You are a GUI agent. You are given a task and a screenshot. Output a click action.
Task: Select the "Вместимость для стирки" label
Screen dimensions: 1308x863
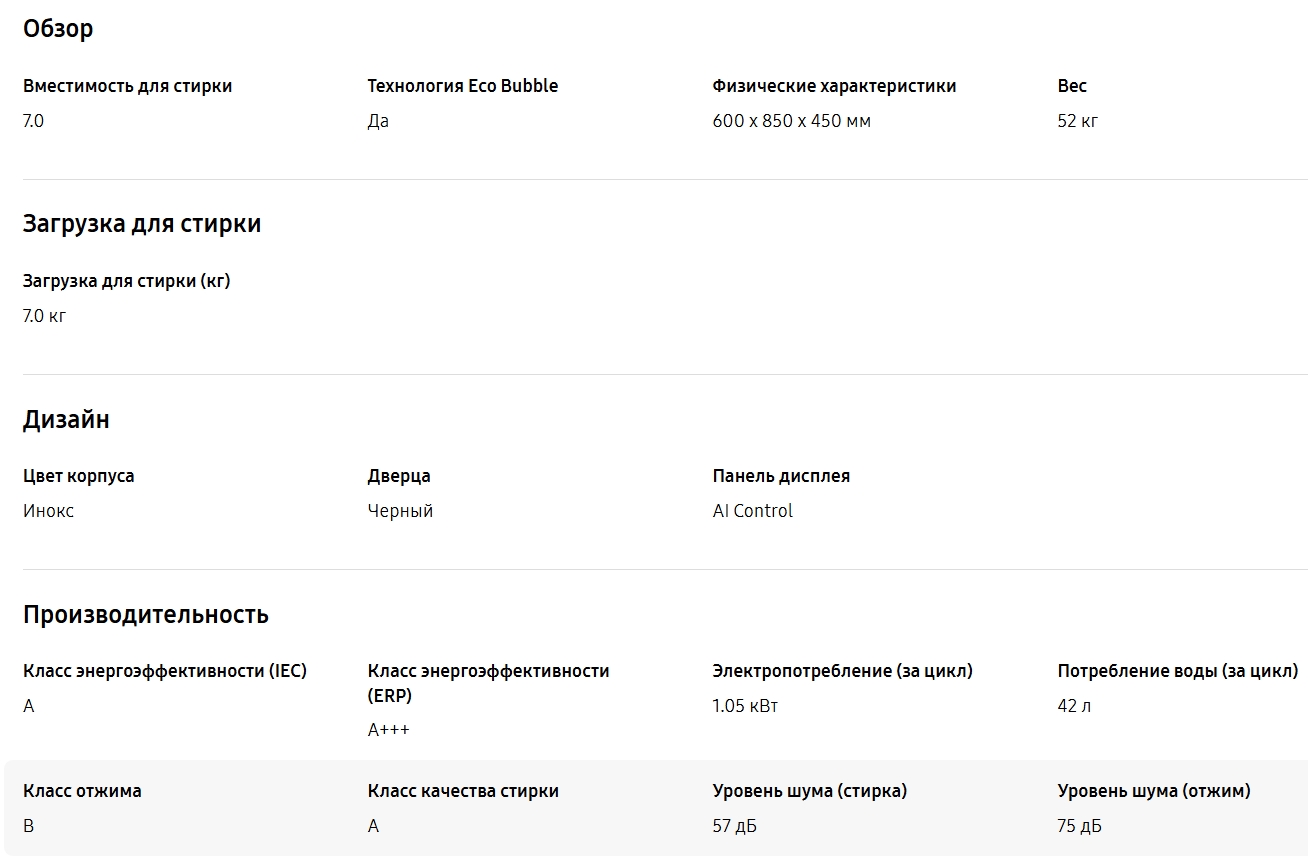click(x=128, y=86)
